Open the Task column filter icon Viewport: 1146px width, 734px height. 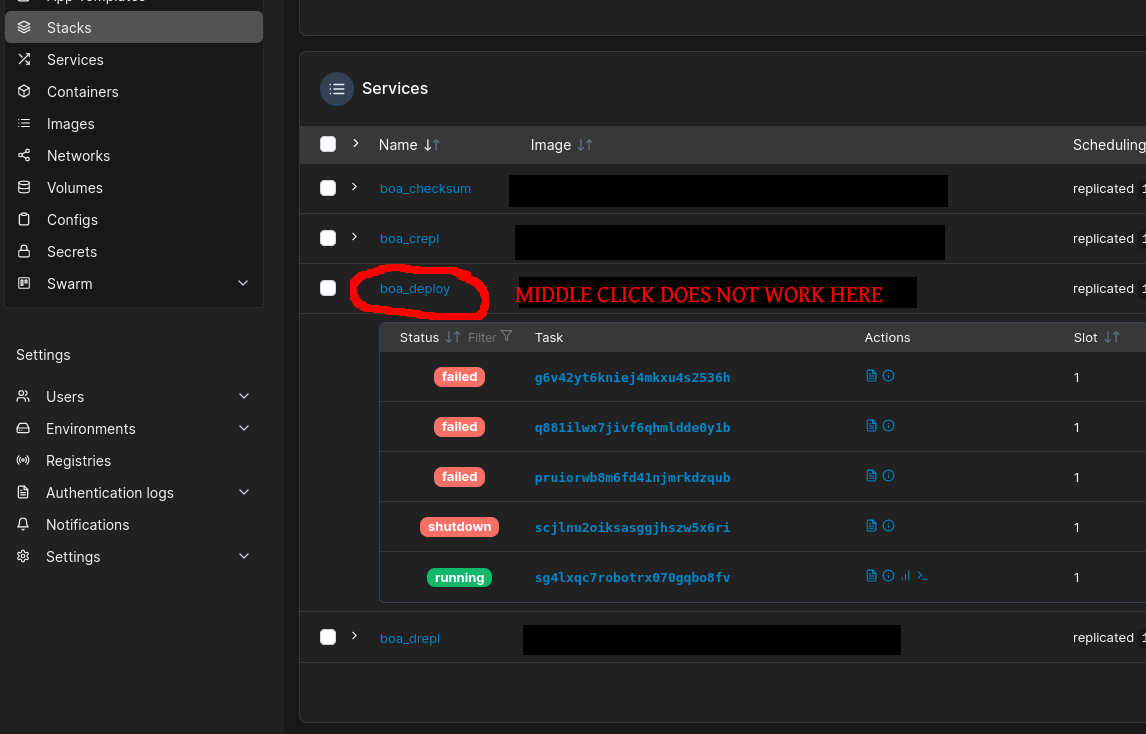pos(508,336)
